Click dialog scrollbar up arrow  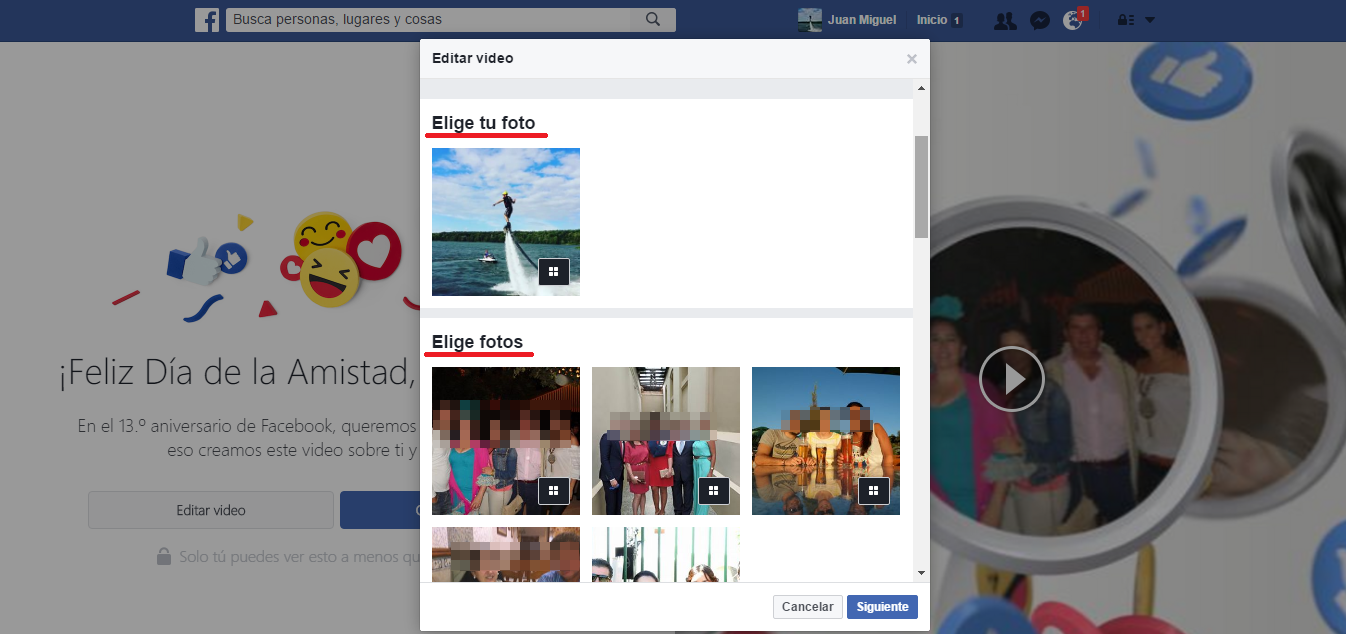tap(921, 88)
